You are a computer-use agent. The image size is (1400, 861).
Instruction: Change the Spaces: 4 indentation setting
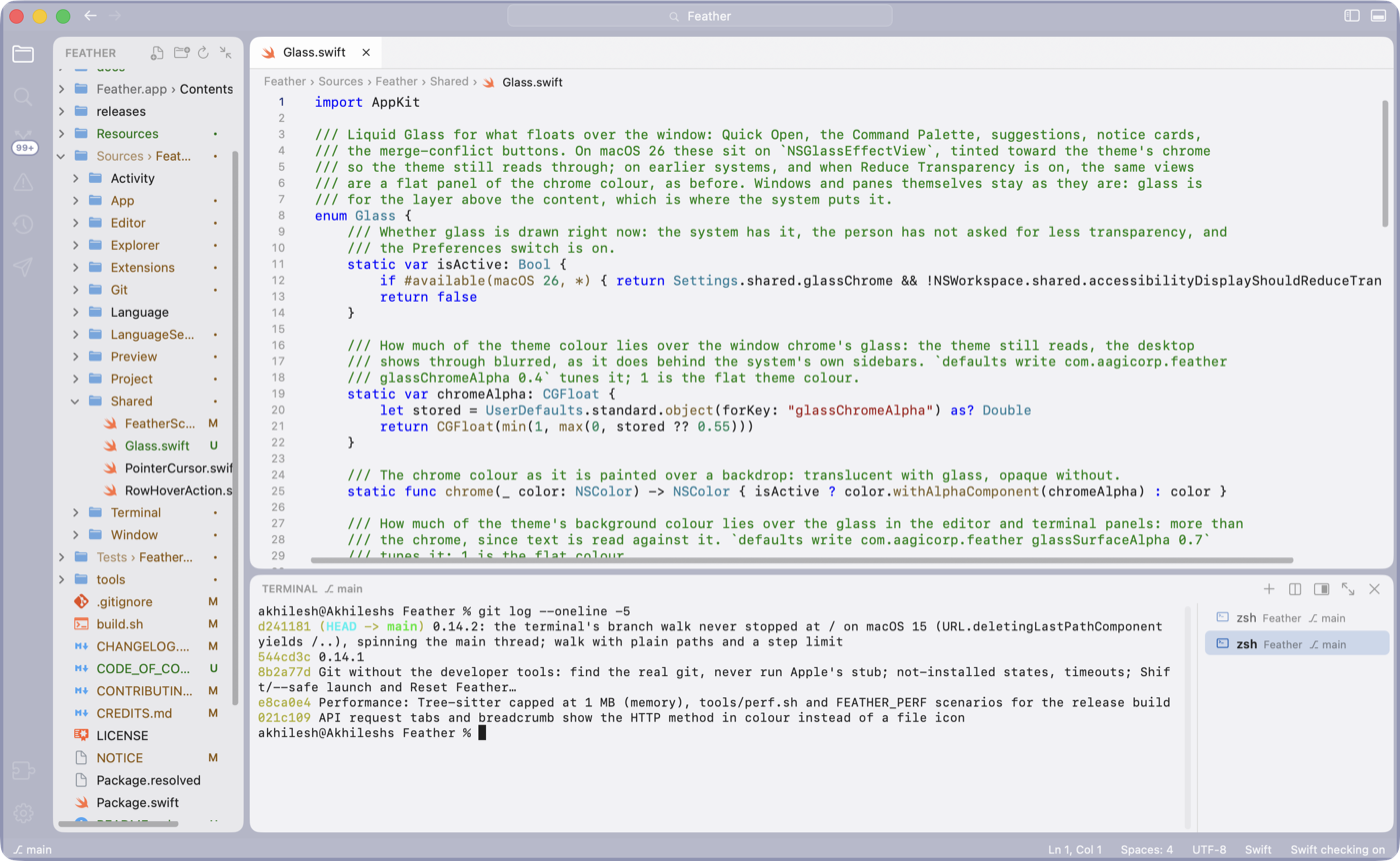(x=1147, y=849)
